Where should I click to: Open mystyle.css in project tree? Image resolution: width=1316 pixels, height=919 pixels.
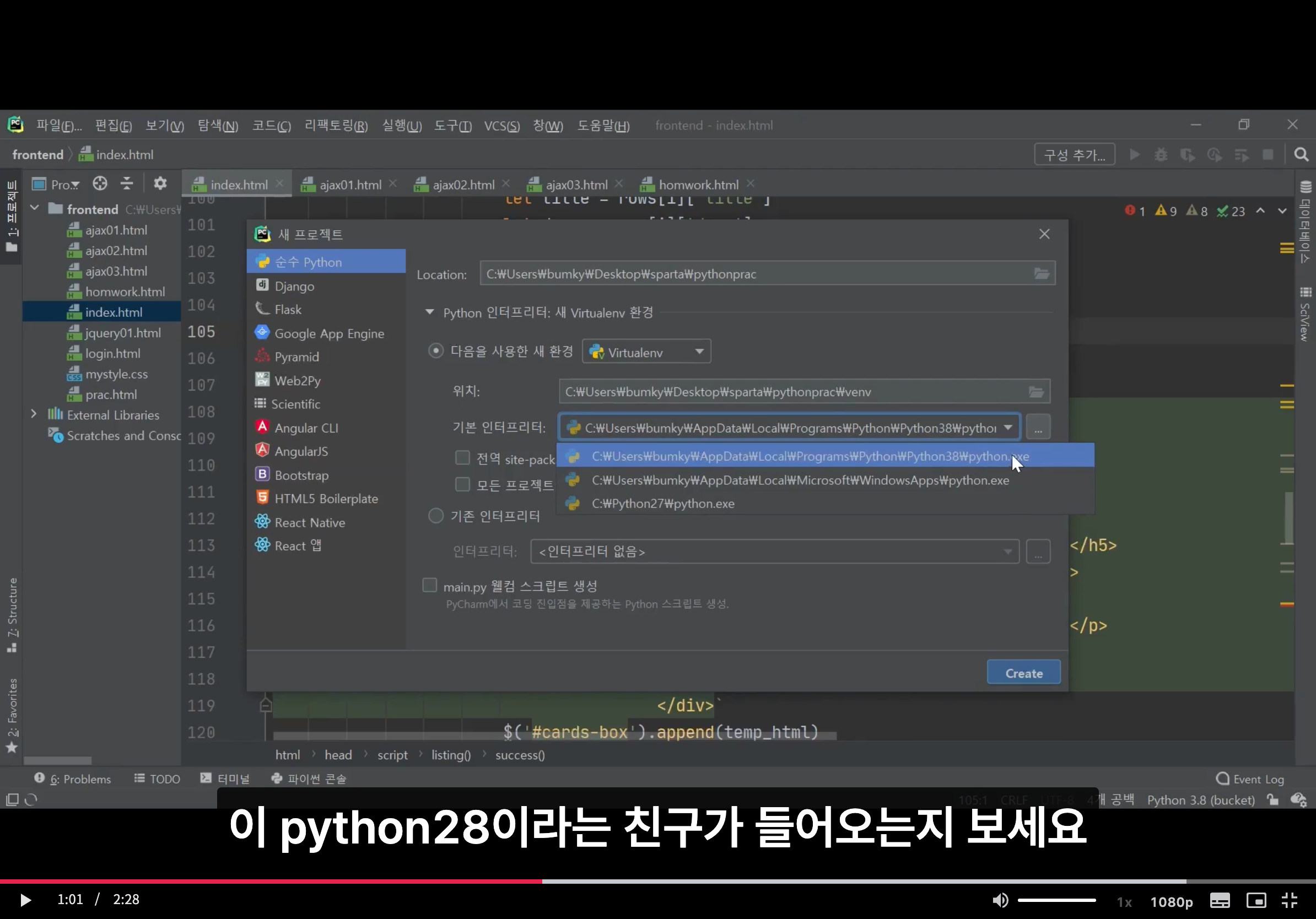pos(116,374)
